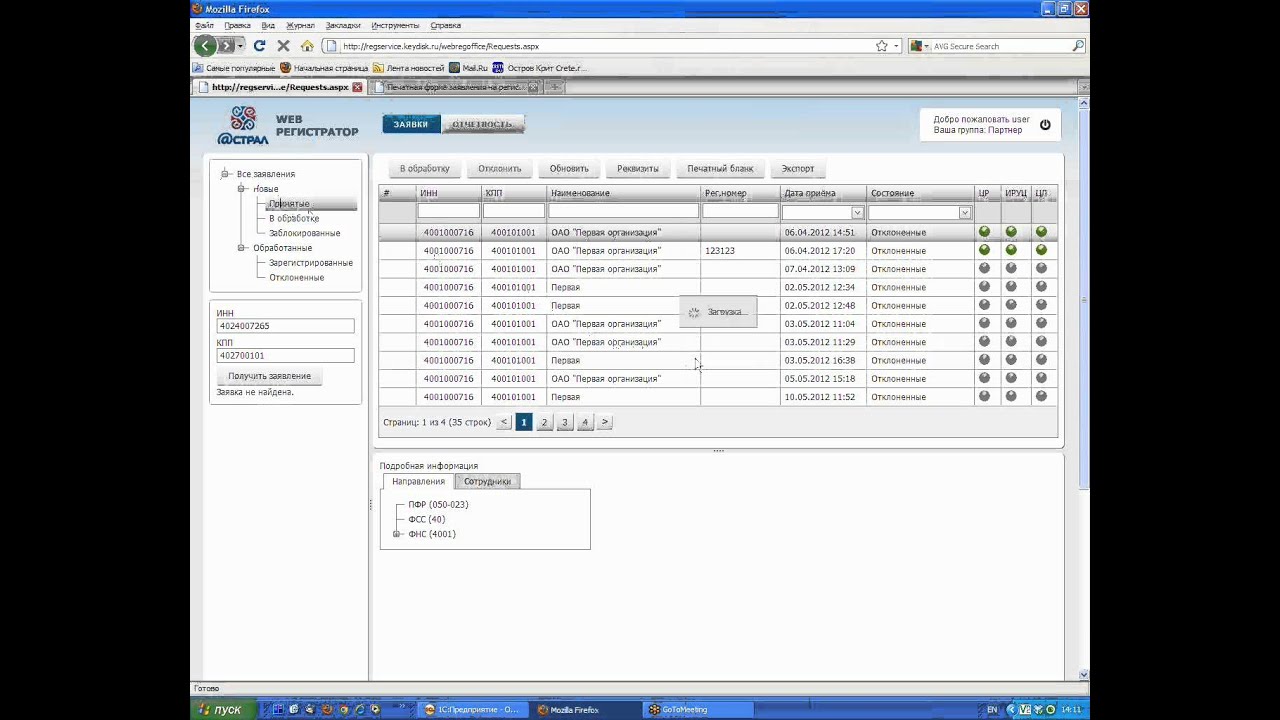Image resolution: width=1280 pixels, height=720 pixels.
Task: Collapse the Обработанные tree node
Action: tap(242, 247)
